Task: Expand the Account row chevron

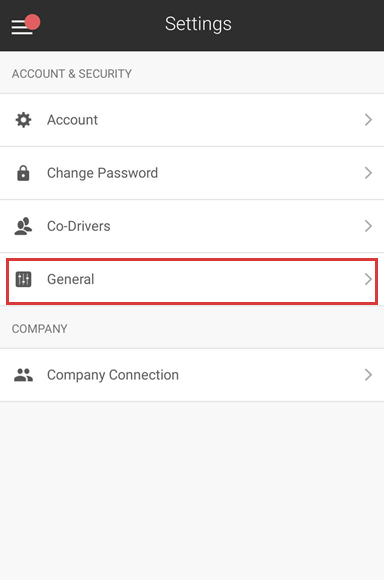Action: [368, 120]
